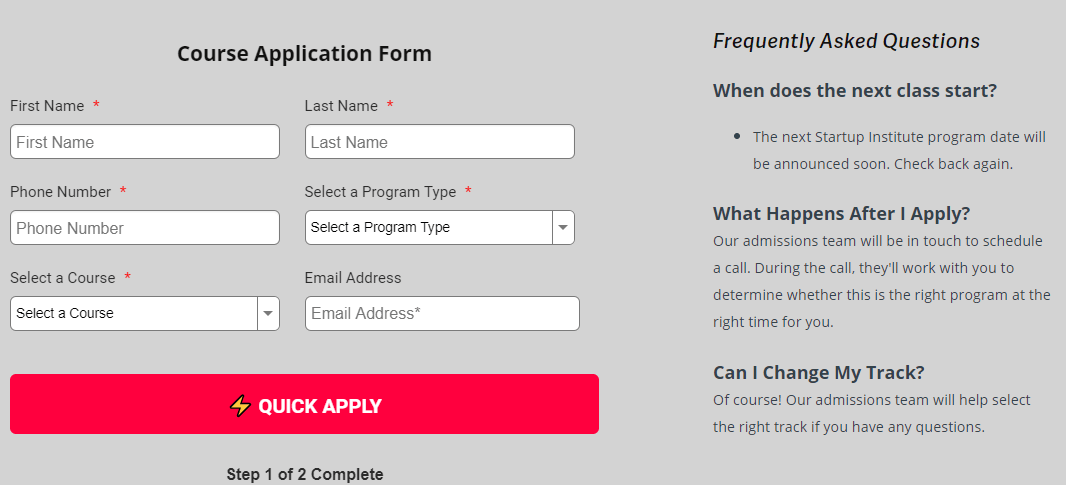
Task: Click the Course Application Form heading
Action: coord(305,54)
